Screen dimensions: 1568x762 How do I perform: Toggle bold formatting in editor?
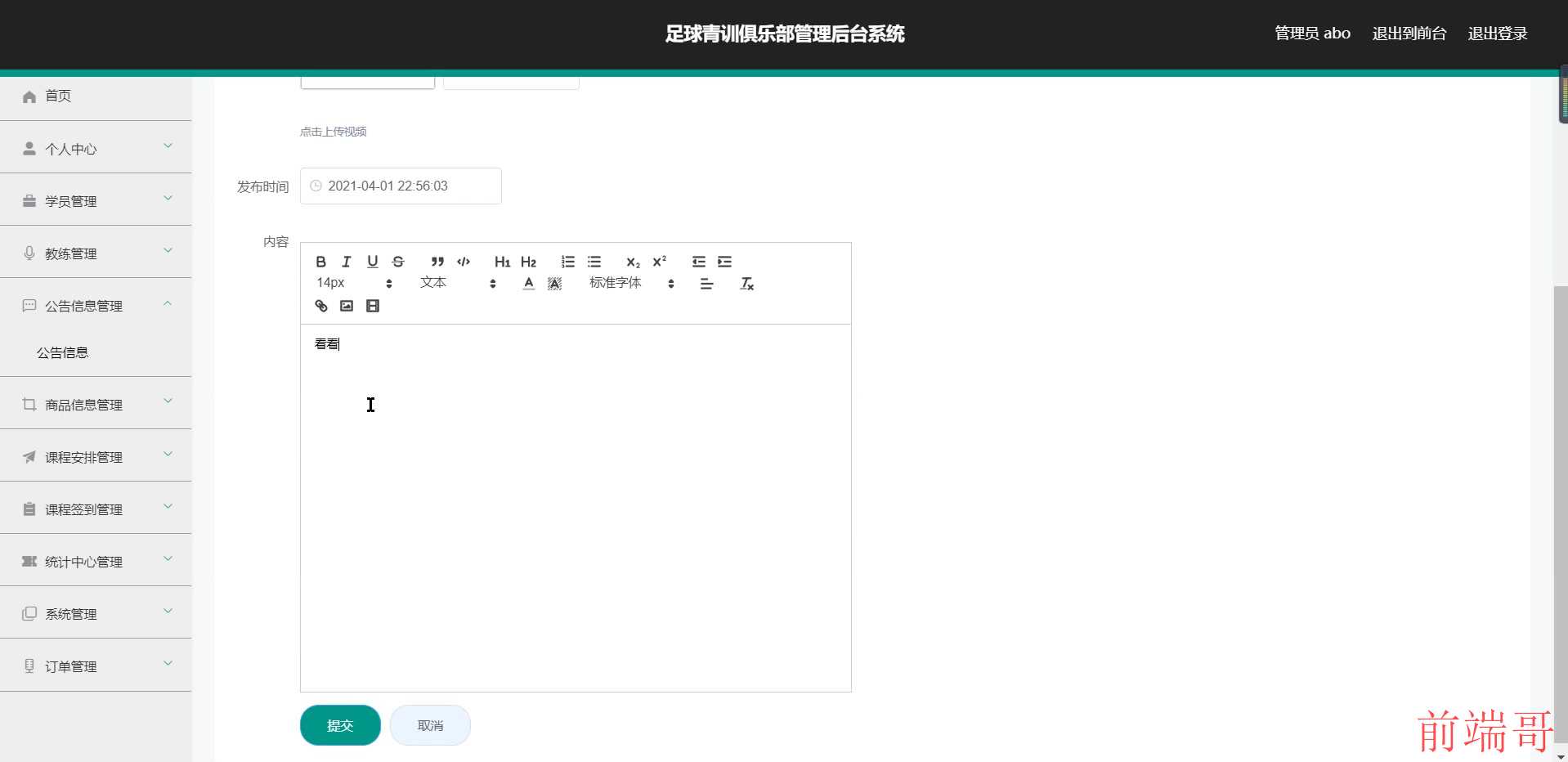tap(321, 262)
